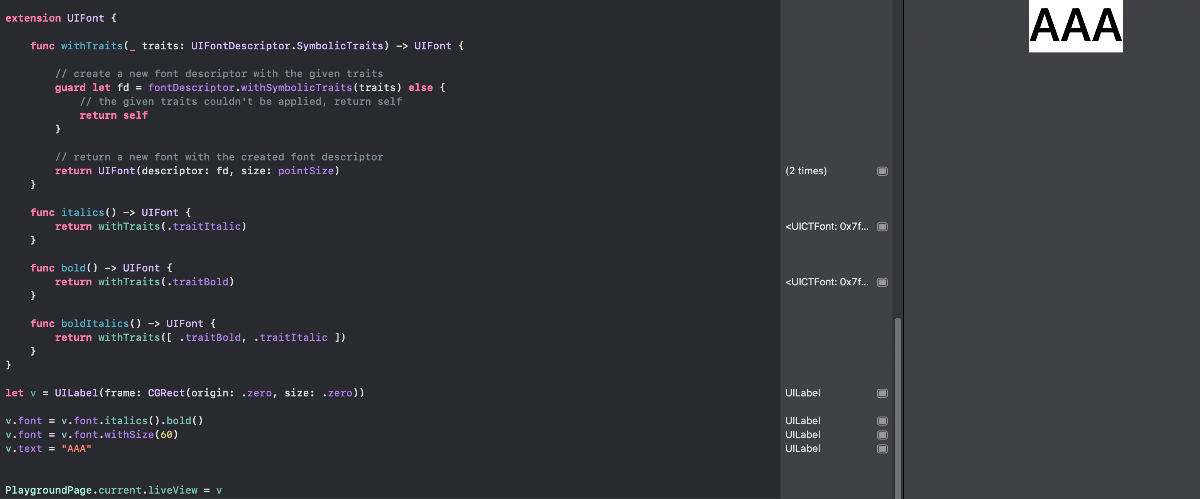Open Quick Look icon for the italics().bold() line result

[882, 421]
